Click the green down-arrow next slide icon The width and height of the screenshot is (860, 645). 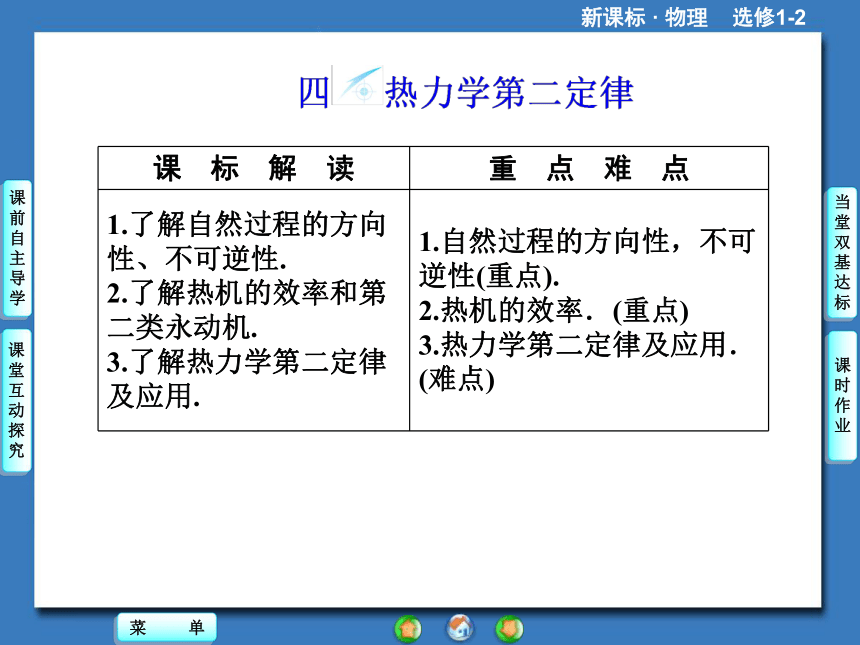pyautogui.click(x=510, y=628)
